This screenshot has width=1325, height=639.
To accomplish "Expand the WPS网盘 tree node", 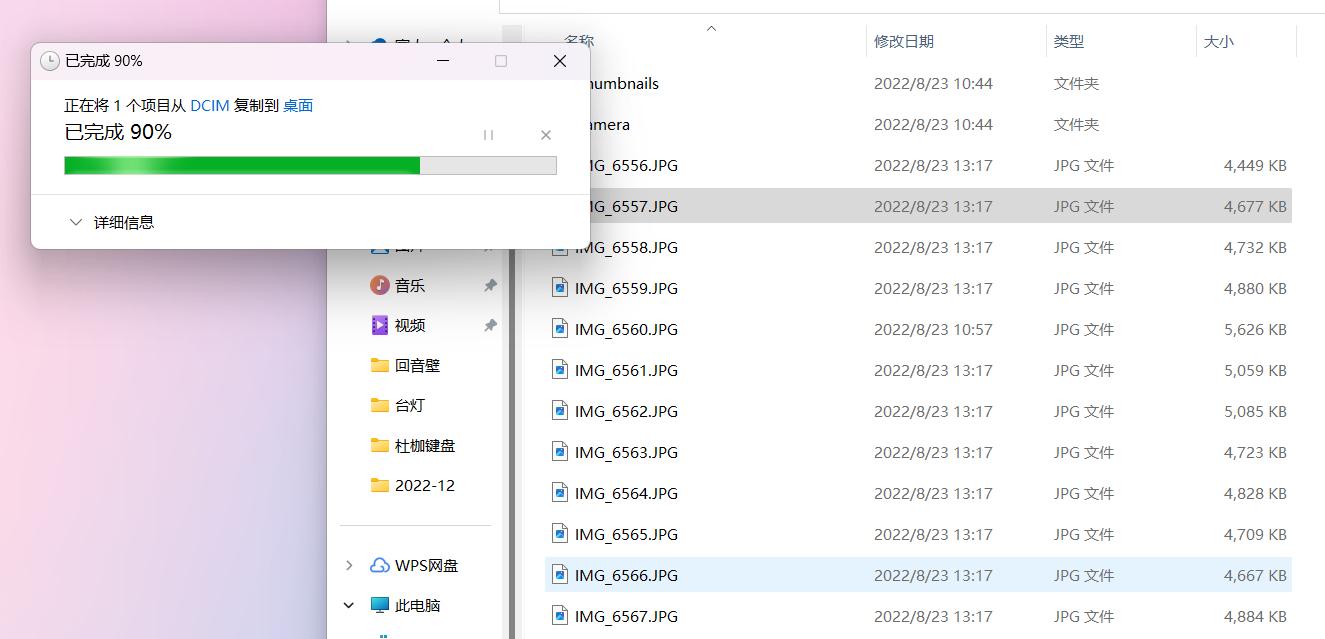I will (x=349, y=565).
